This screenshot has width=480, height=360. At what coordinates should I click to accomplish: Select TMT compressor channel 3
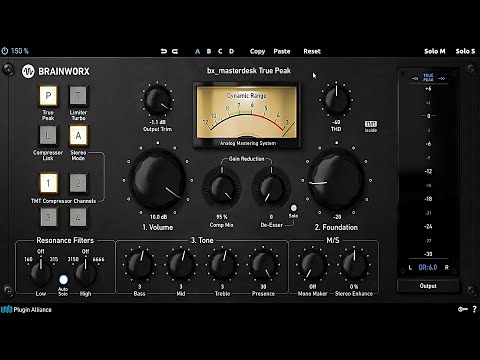pos(49,217)
